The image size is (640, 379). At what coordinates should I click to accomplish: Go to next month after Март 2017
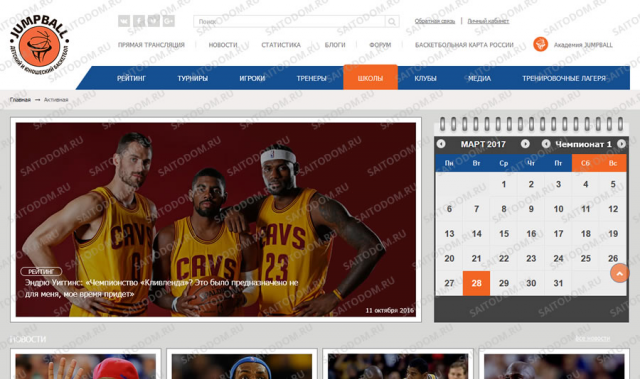[525, 144]
